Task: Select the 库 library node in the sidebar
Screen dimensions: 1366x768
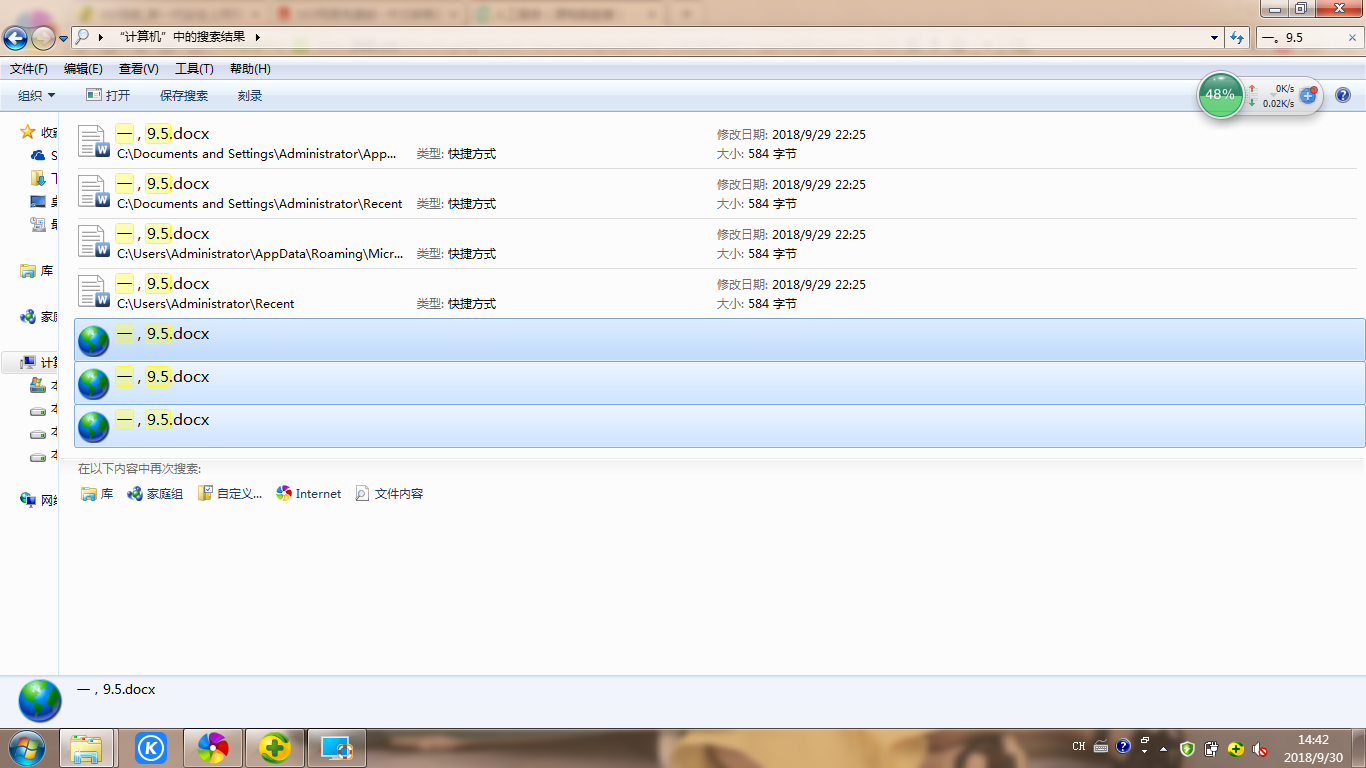Action: [37, 271]
